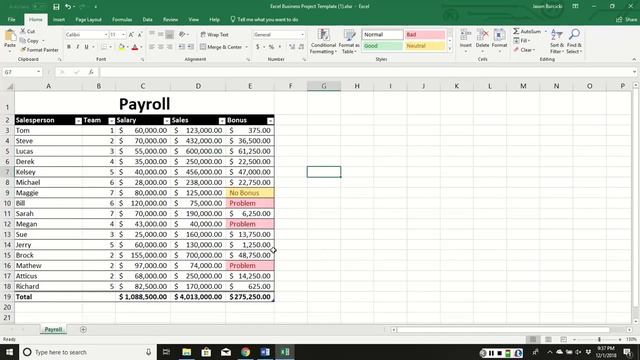Switch to Page Layout view

548,340
